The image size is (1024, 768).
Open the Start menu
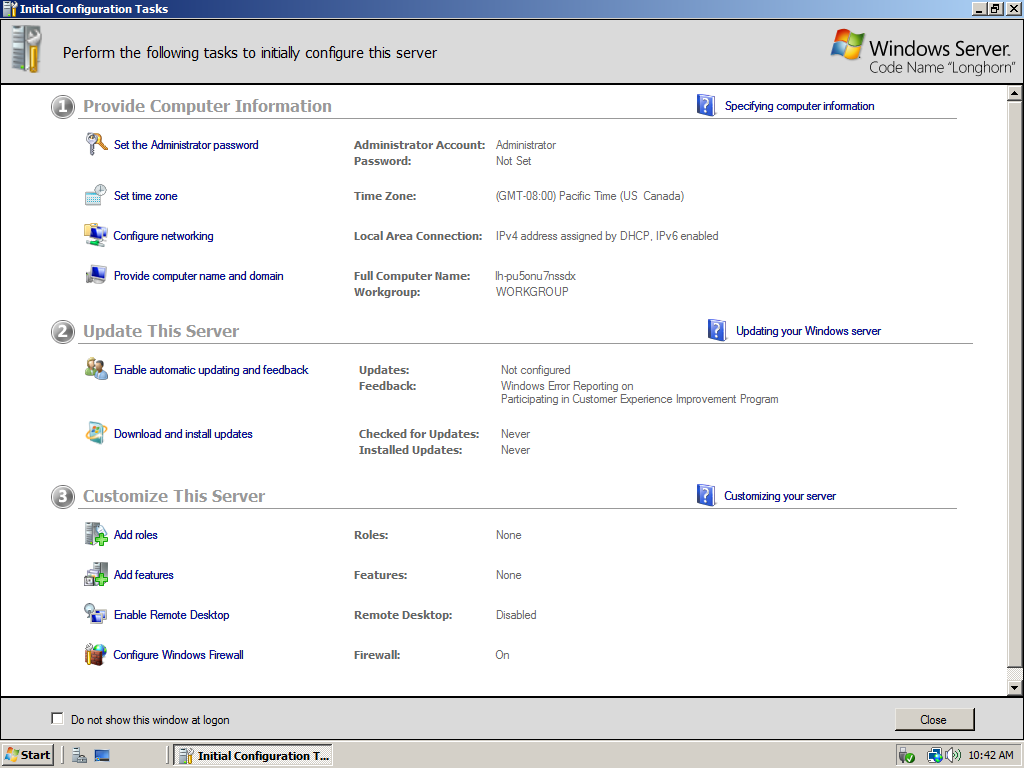coord(28,755)
